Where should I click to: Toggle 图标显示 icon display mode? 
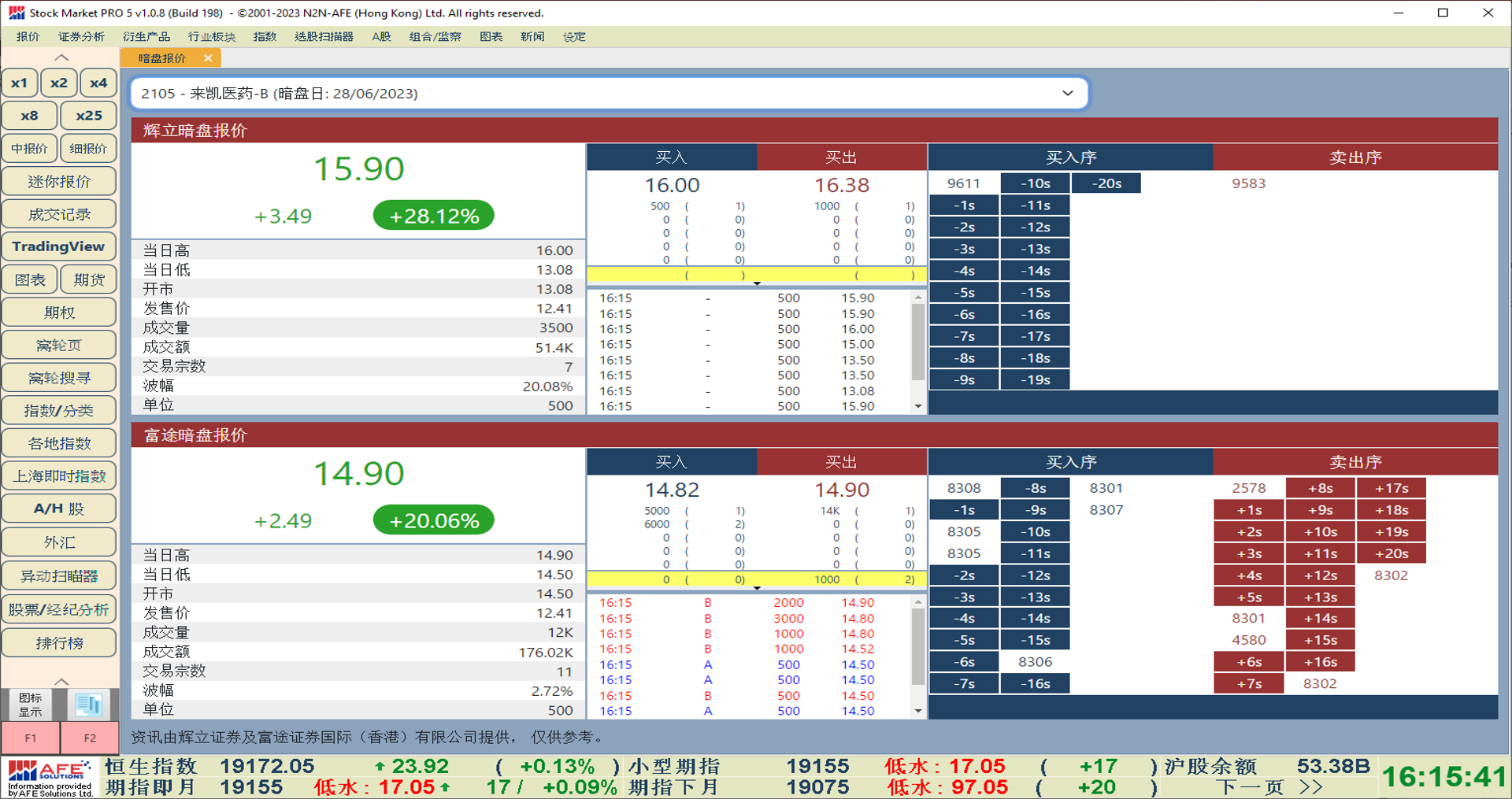click(x=30, y=705)
